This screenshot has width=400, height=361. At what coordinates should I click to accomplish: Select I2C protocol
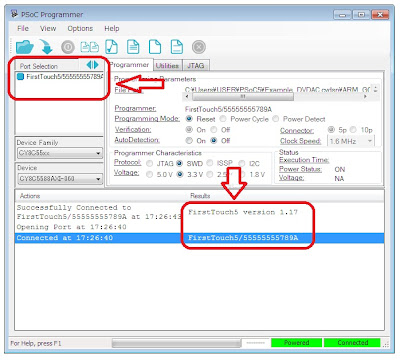pyautogui.click(x=242, y=163)
